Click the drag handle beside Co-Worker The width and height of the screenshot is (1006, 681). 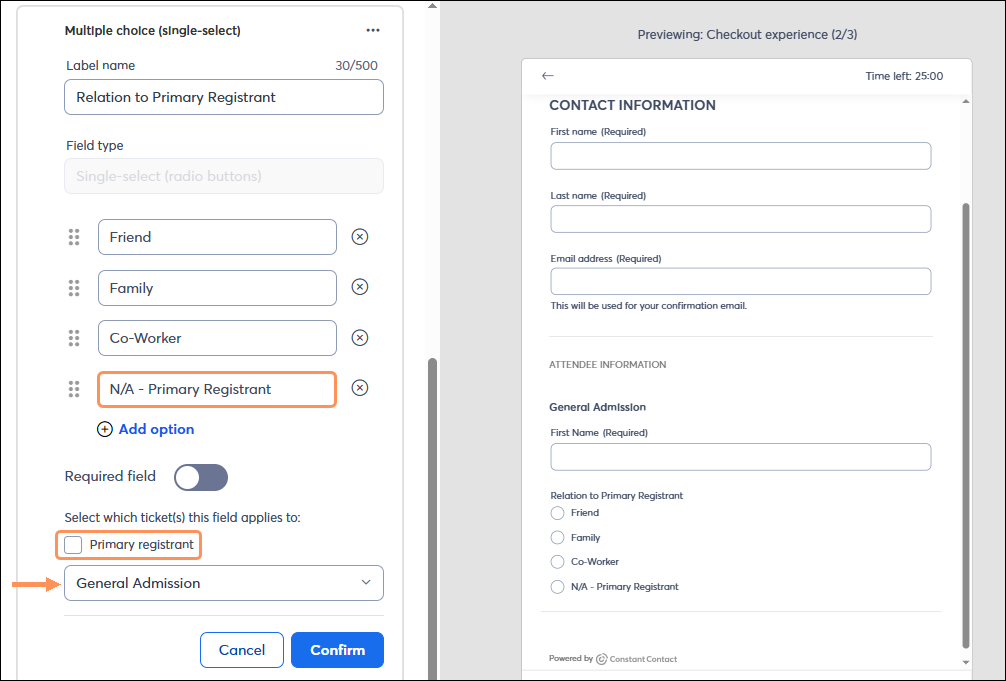point(74,338)
